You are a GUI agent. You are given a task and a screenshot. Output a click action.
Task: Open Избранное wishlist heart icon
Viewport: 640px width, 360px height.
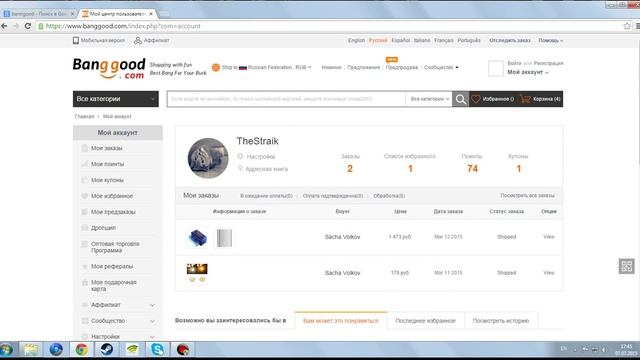476,99
